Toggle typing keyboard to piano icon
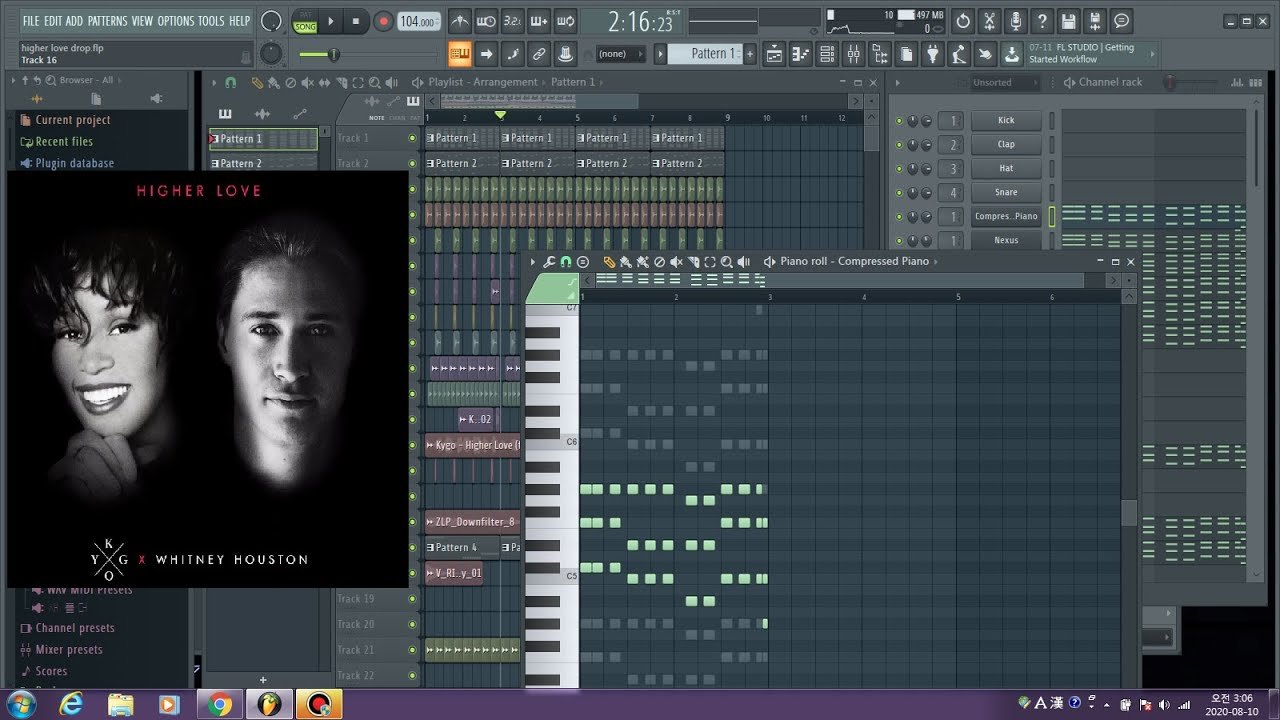The width and height of the screenshot is (1280, 720). click(x=460, y=54)
